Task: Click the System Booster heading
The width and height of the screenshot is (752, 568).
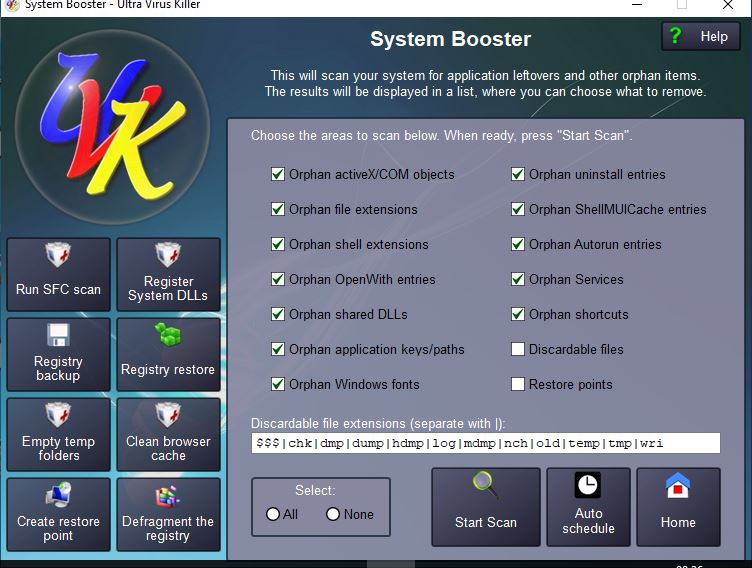Action: [x=450, y=39]
